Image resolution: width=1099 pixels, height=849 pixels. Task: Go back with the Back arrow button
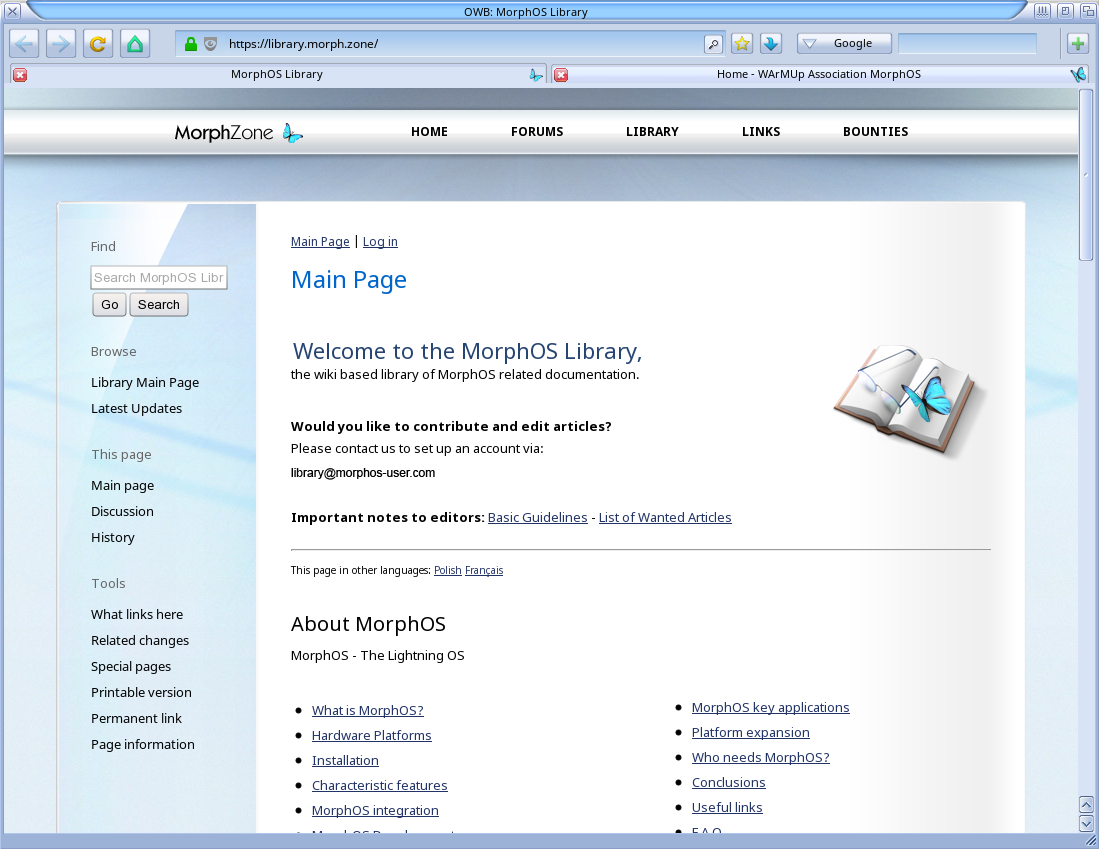pos(24,43)
